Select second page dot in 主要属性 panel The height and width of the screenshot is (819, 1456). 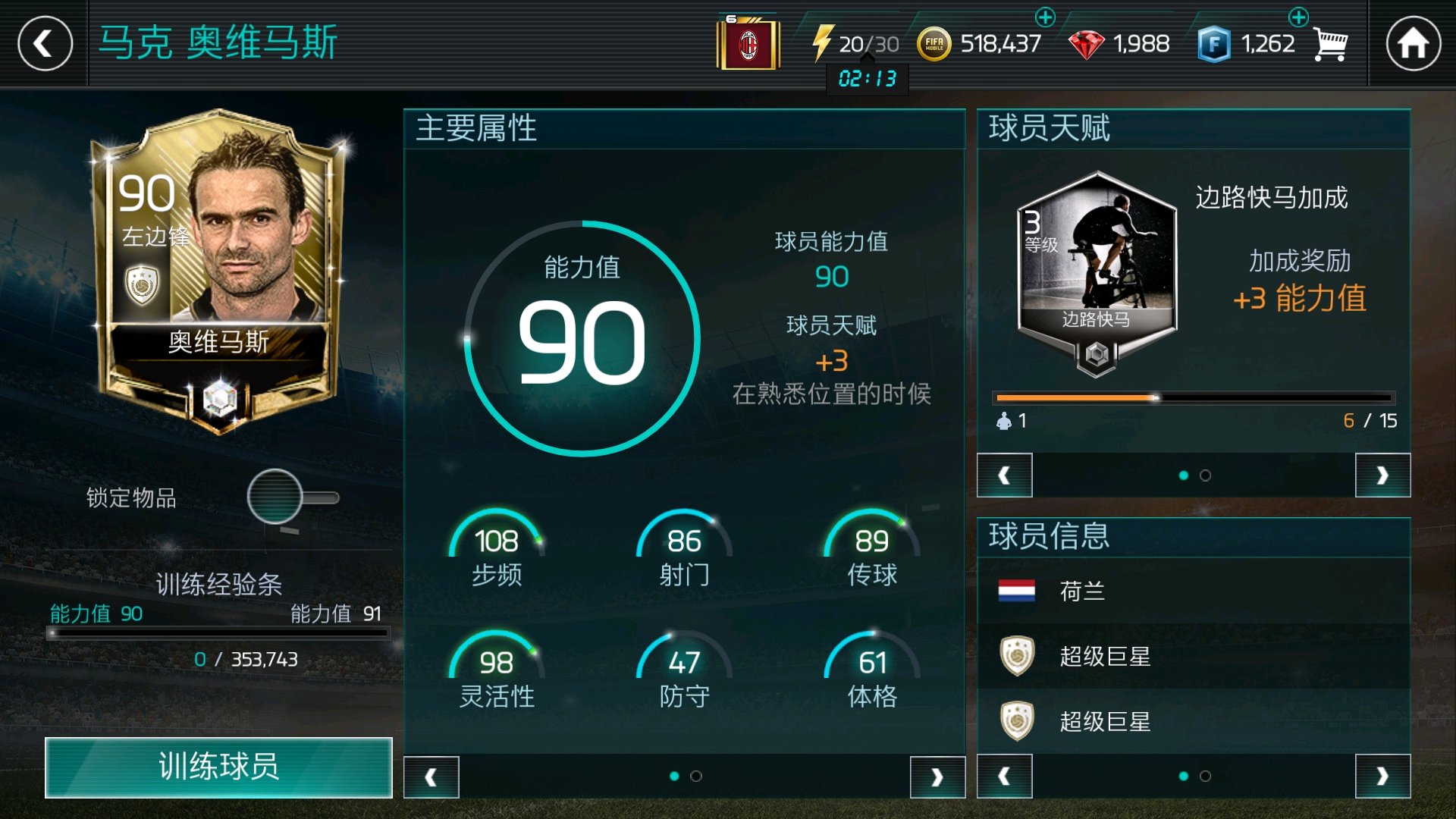pyautogui.click(x=695, y=776)
